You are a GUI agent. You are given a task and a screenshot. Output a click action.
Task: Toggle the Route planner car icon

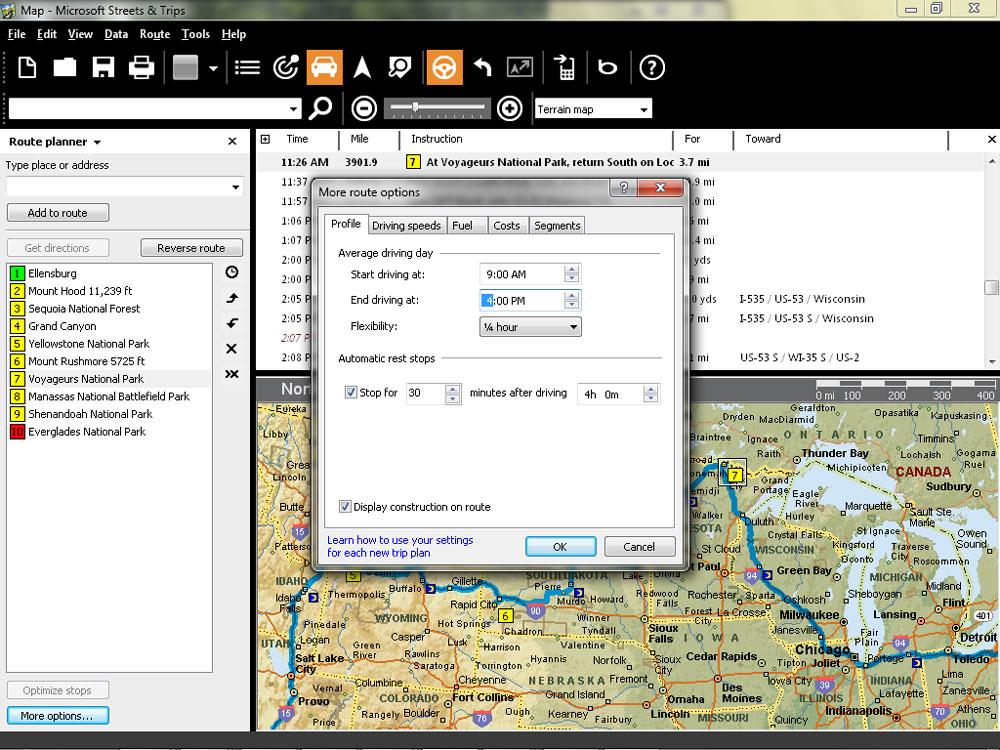[x=324, y=67]
